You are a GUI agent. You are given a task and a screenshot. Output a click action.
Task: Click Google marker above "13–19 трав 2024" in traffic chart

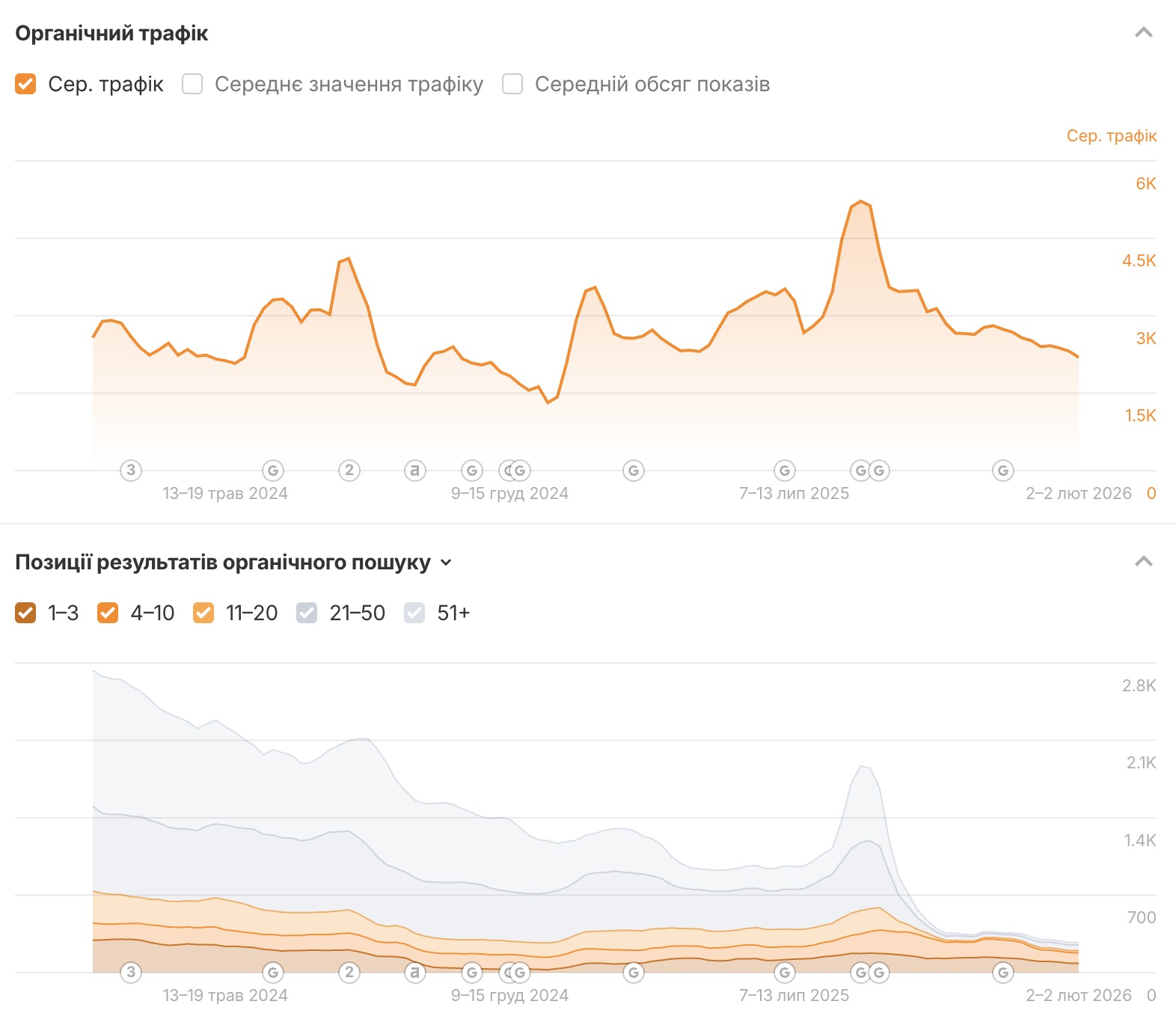click(273, 471)
